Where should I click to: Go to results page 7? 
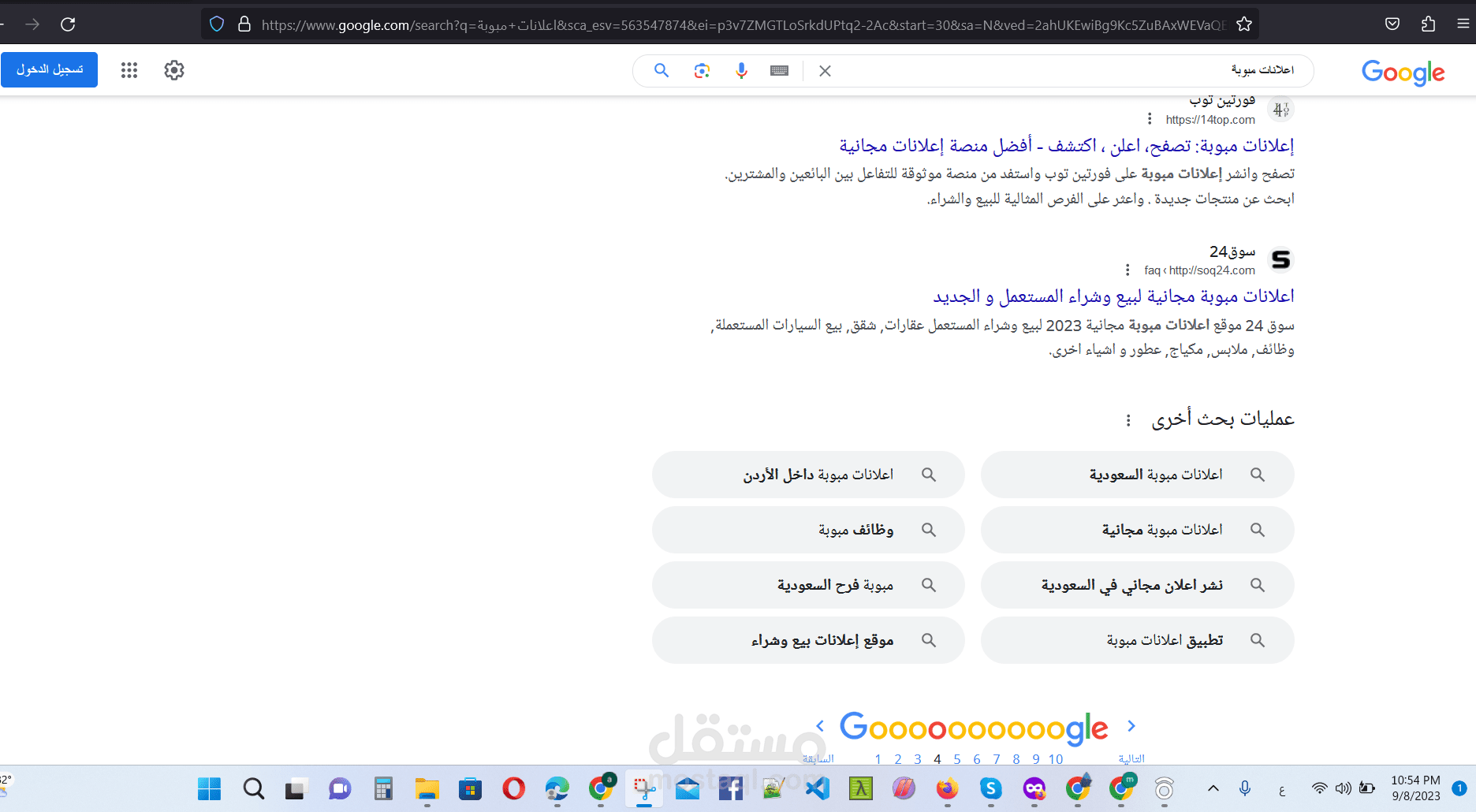996,759
